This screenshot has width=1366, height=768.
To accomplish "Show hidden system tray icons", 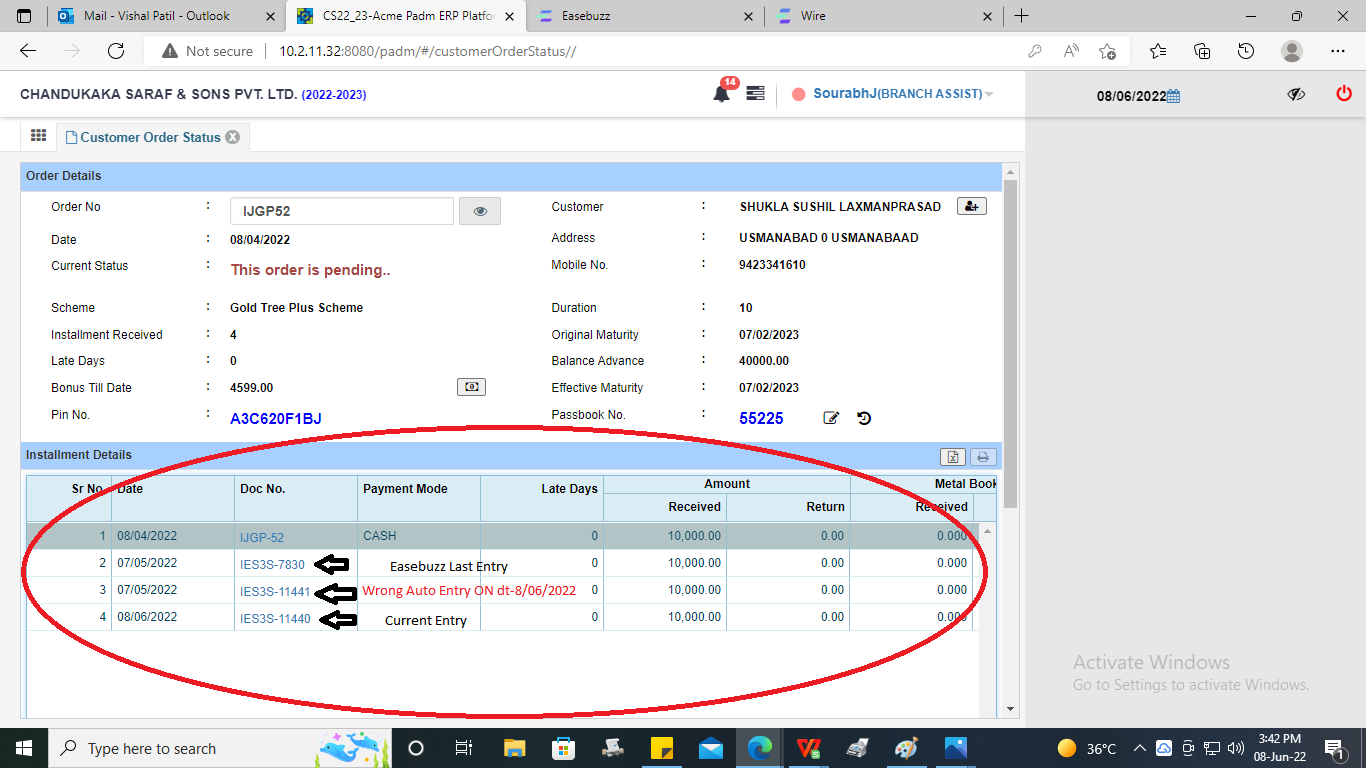I will [1139, 748].
